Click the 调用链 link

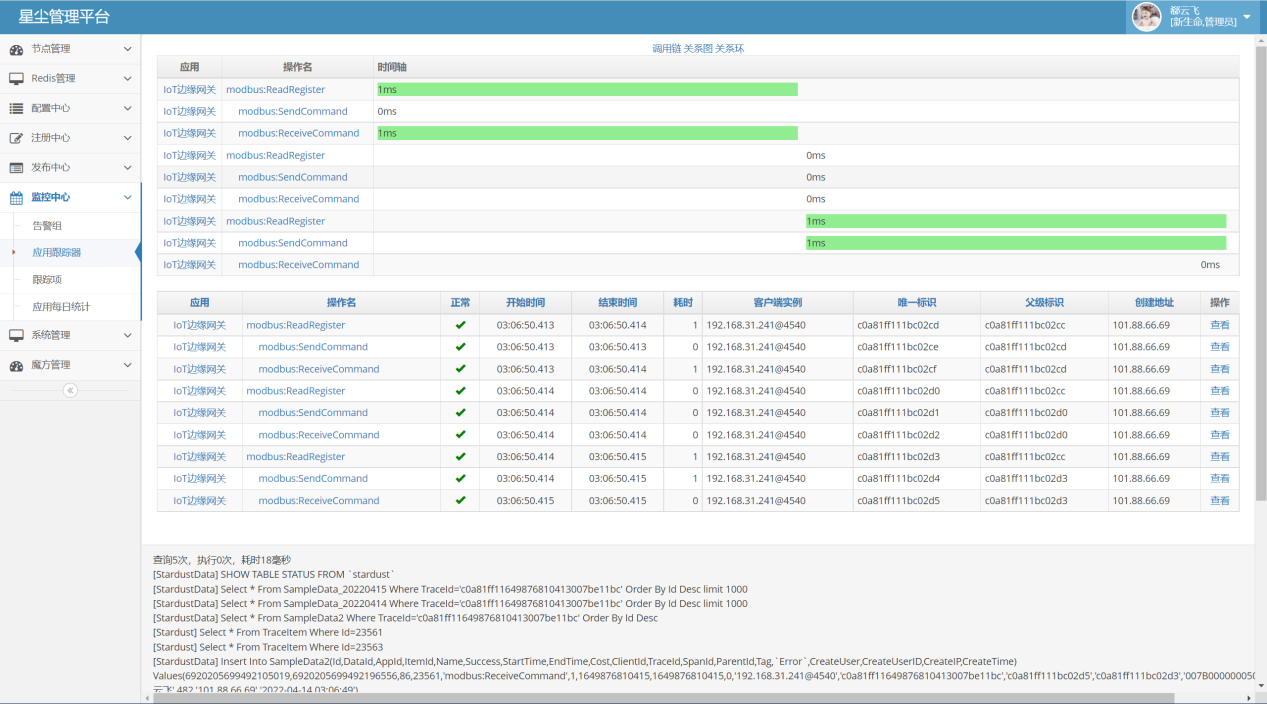point(666,48)
